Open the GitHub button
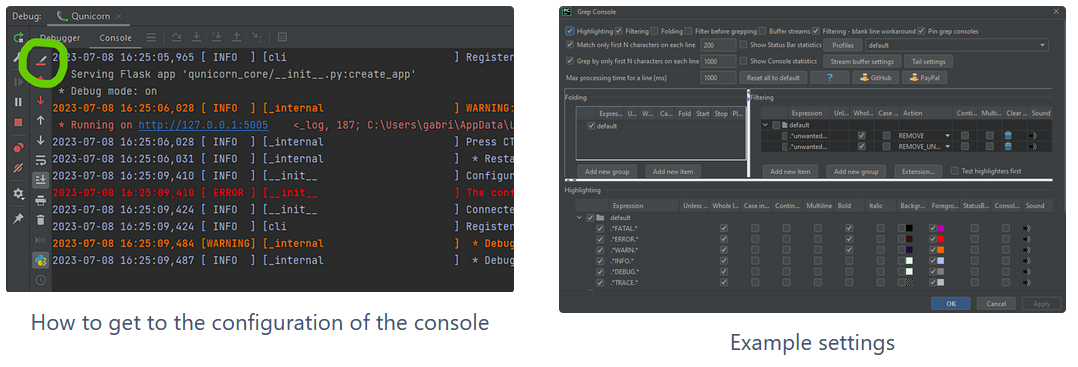Image resolution: width=1078 pixels, height=367 pixels. [874, 78]
